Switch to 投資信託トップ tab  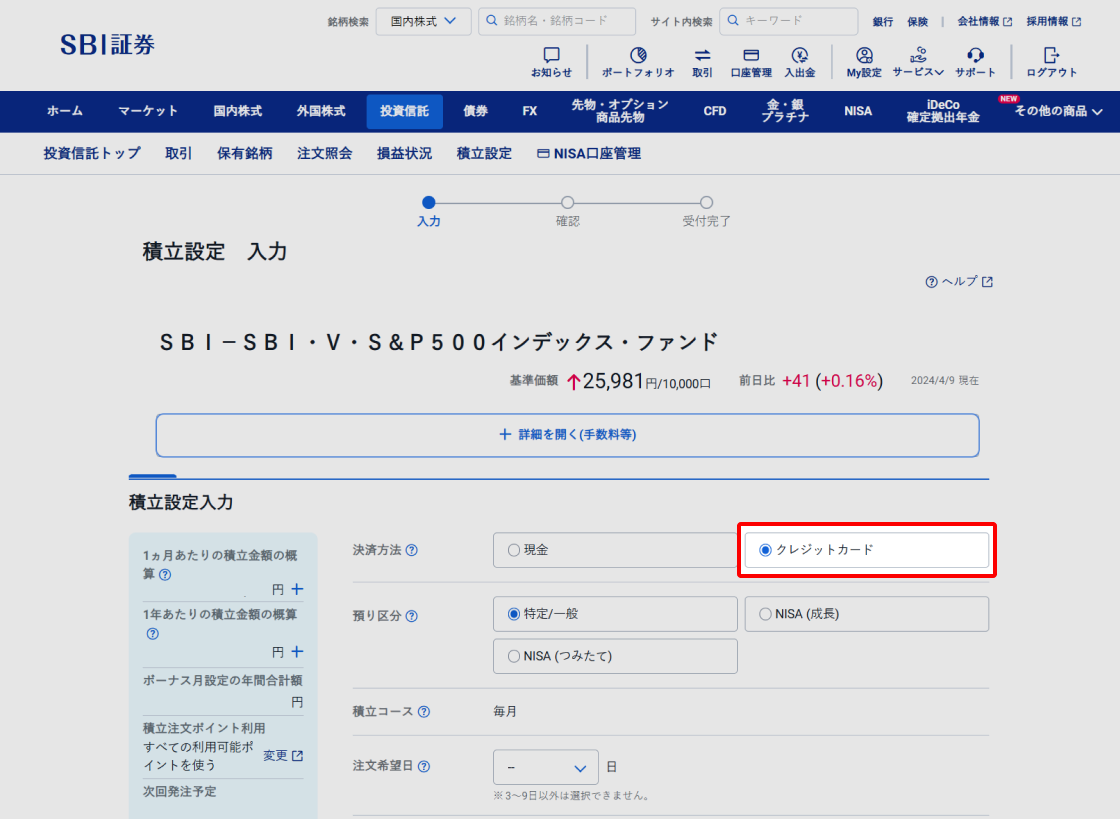coord(92,154)
